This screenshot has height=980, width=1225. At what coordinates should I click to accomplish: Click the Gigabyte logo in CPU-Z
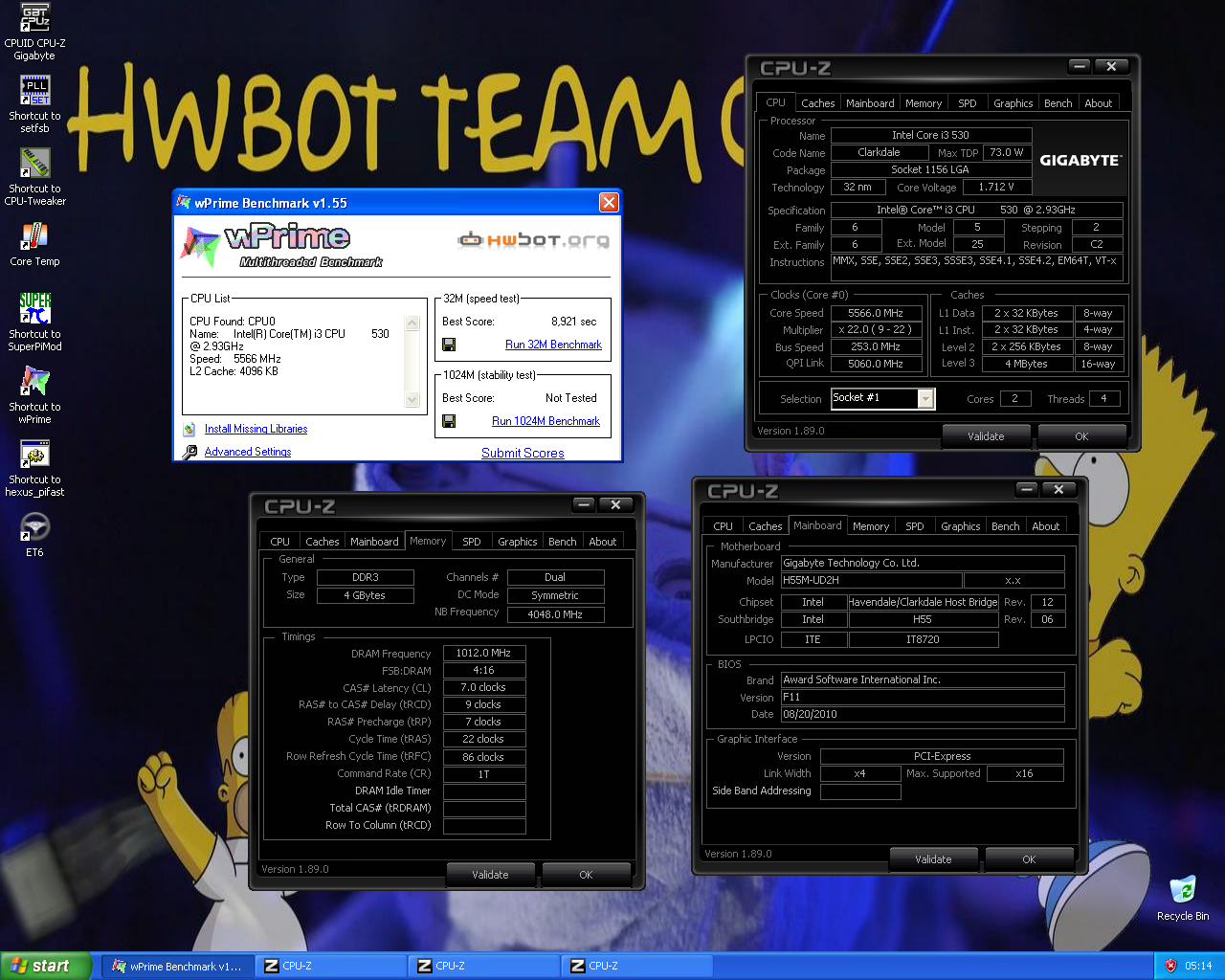pyautogui.click(x=1080, y=160)
